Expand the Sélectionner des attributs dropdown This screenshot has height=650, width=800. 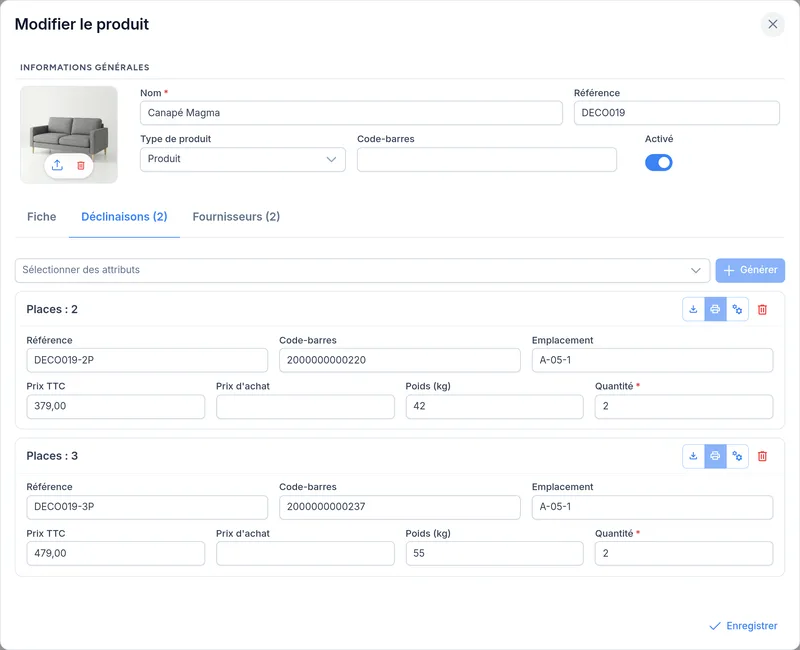click(x=362, y=270)
